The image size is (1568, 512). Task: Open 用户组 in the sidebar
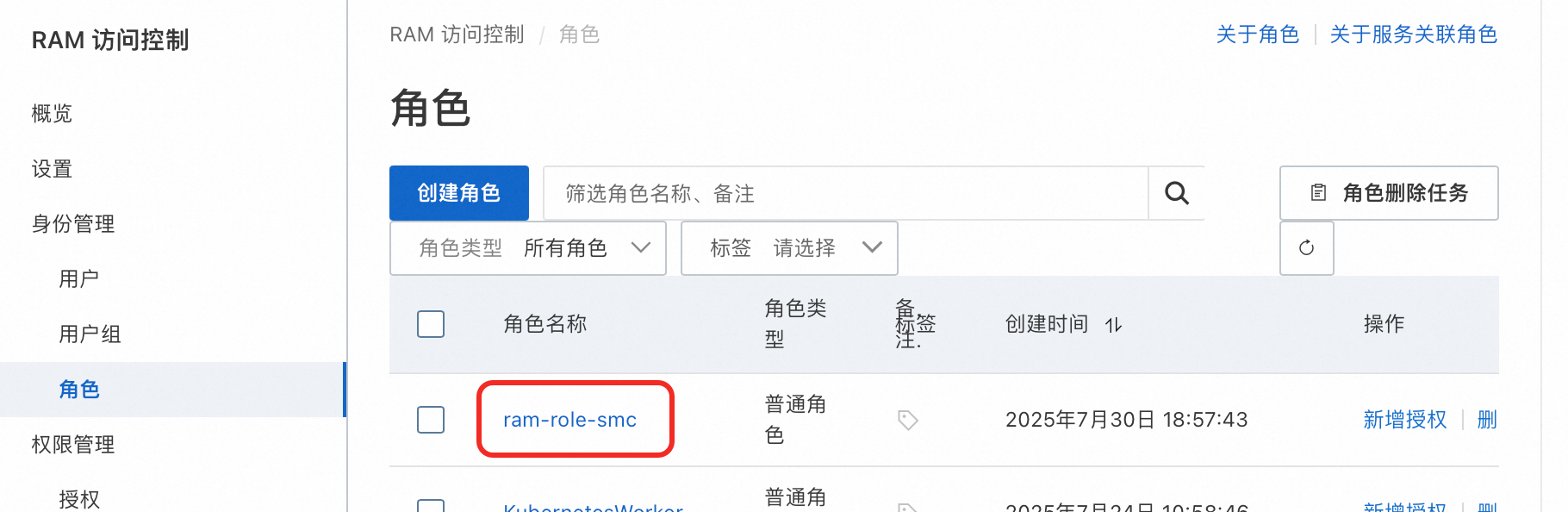tap(90, 334)
